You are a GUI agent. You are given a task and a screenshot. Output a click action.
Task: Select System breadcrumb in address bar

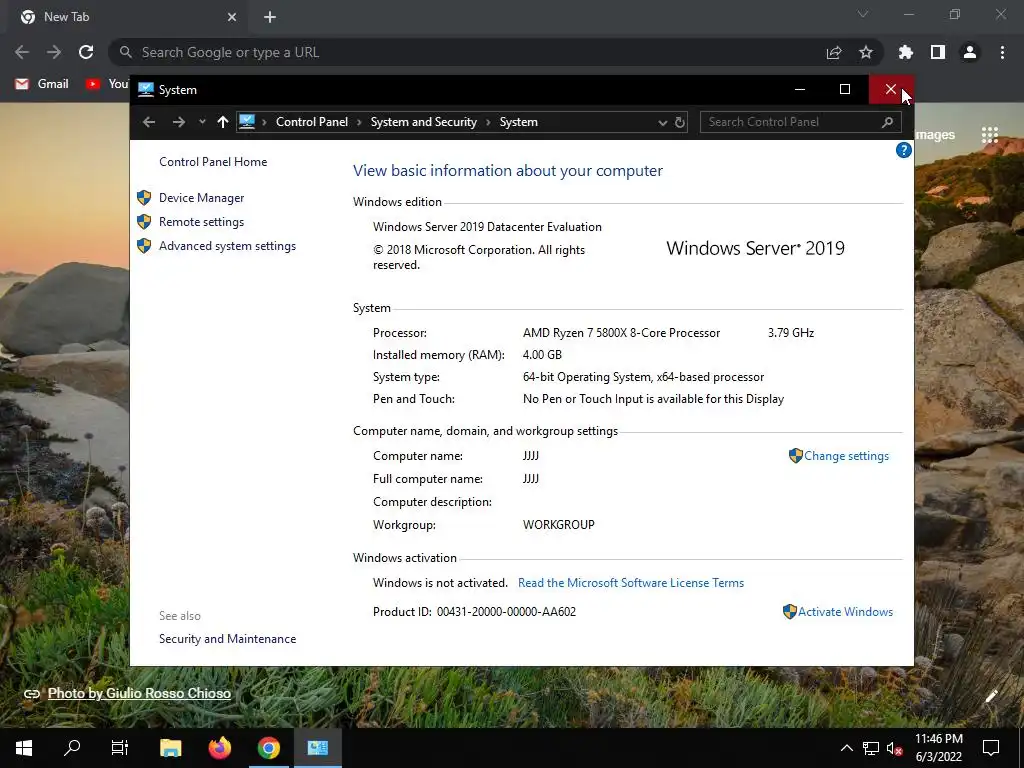pyautogui.click(x=519, y=122)
